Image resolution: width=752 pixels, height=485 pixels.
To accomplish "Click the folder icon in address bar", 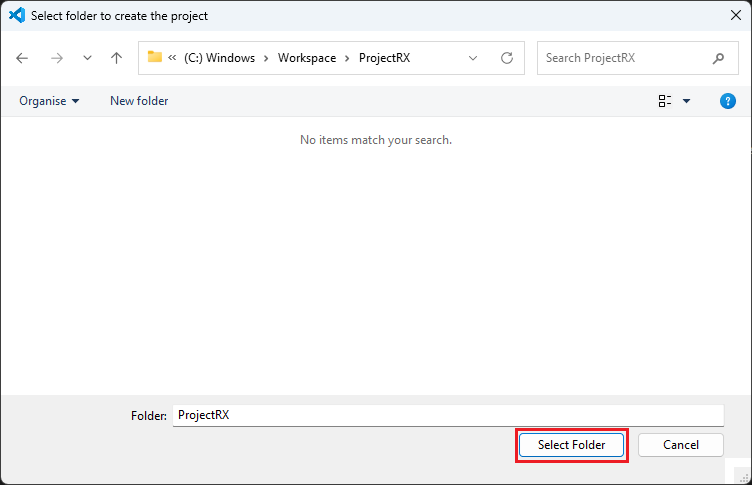I will (x=154, y=57).
